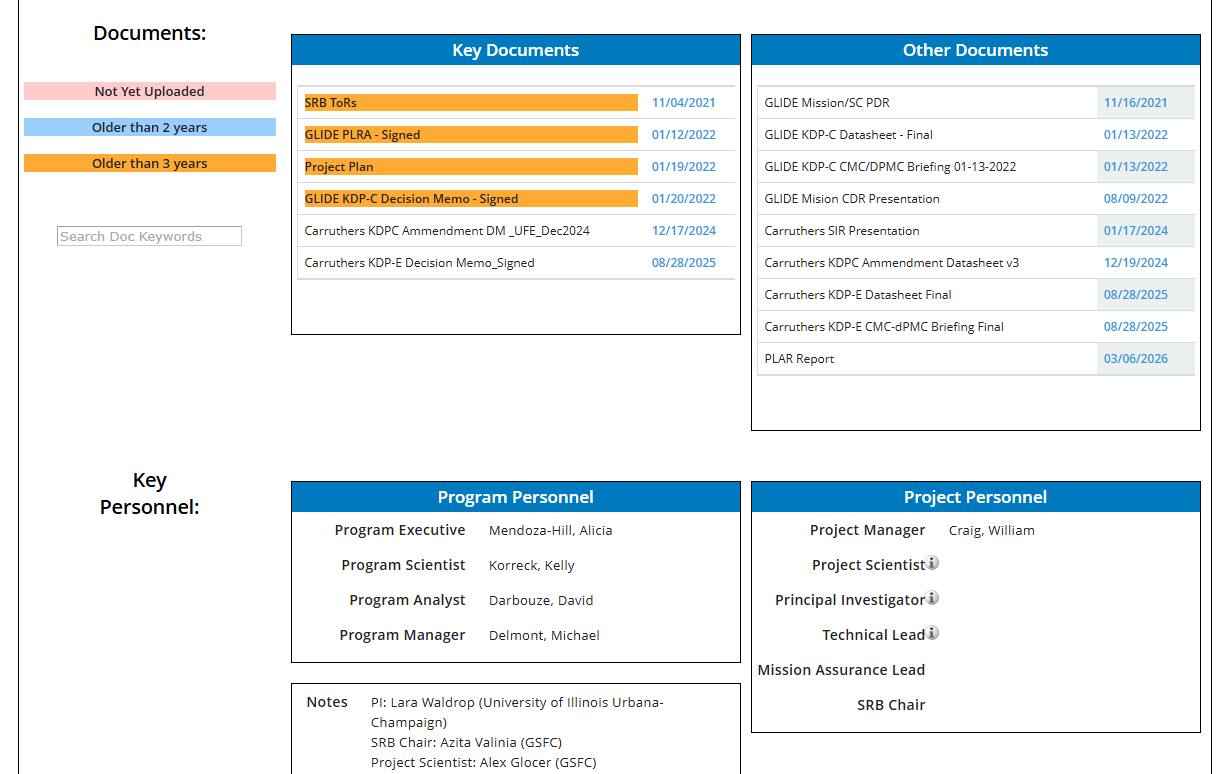The width and height of the screenshot is (1230, 774).
Task: Click the Not Yet Uploaded legend swatch
Action: click(150, 91)
